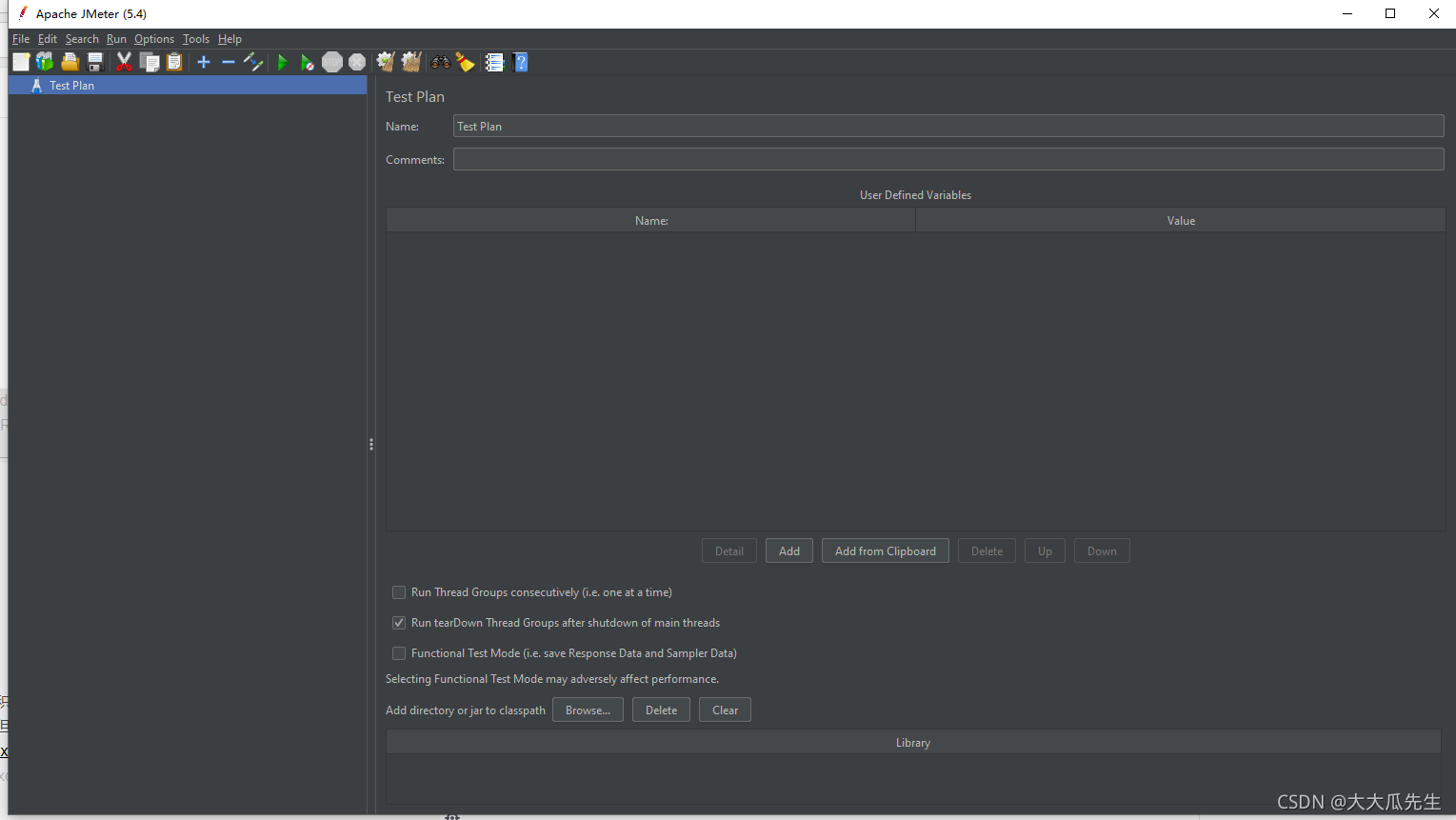Image resolution: width=1456 pixels, height=820 pixels.
Task: Maximize the JMeter window
Action: click(1390, 13)
